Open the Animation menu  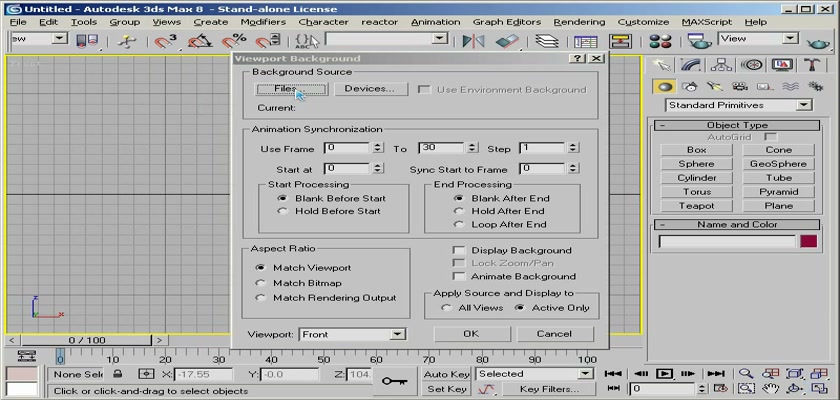tap(435, 22)
